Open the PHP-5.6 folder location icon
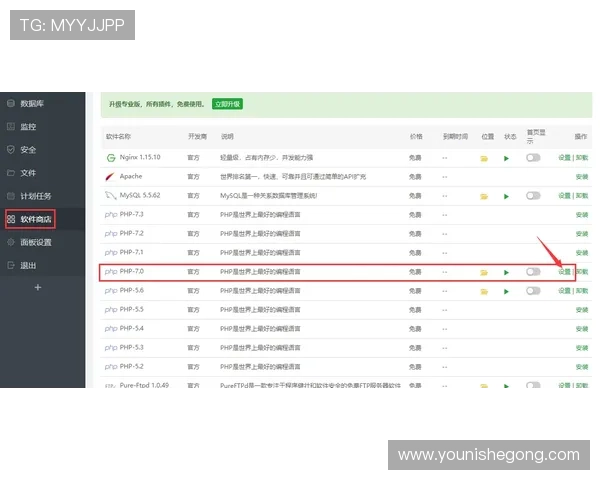600x480 pixels. coord(484,292)
